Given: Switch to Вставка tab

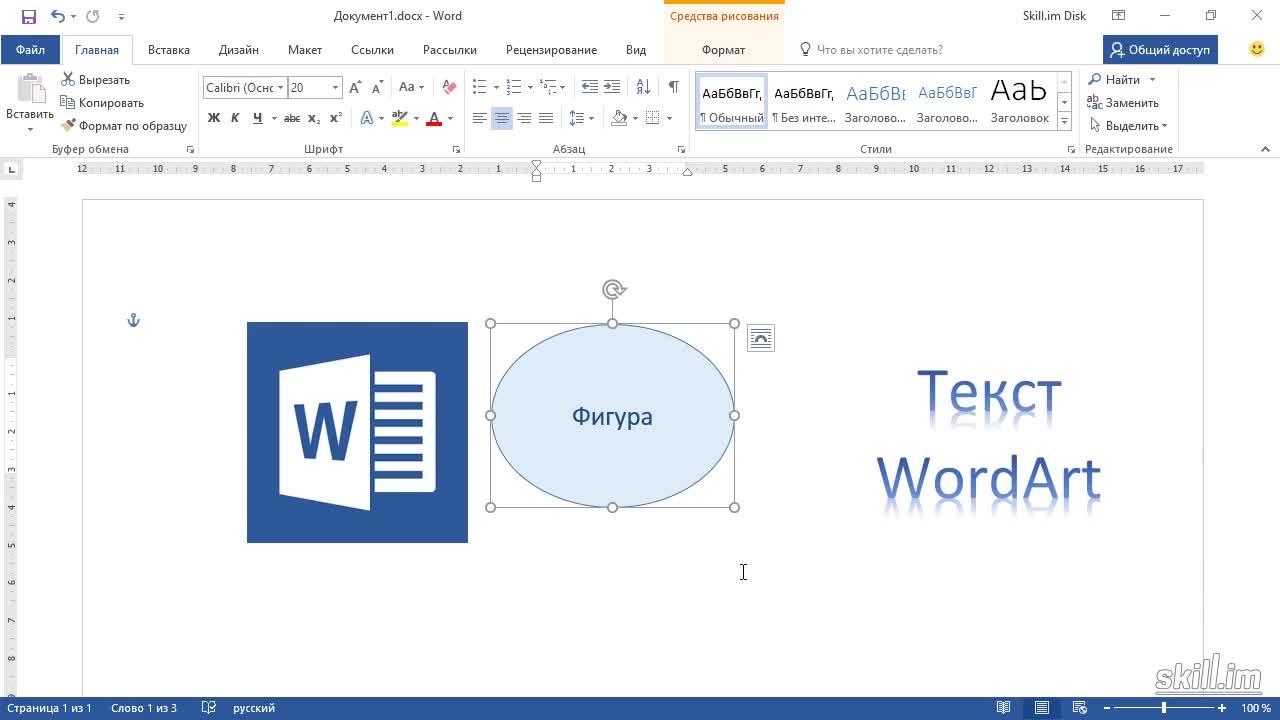Looking at the screenshot, I should (169, 50).
